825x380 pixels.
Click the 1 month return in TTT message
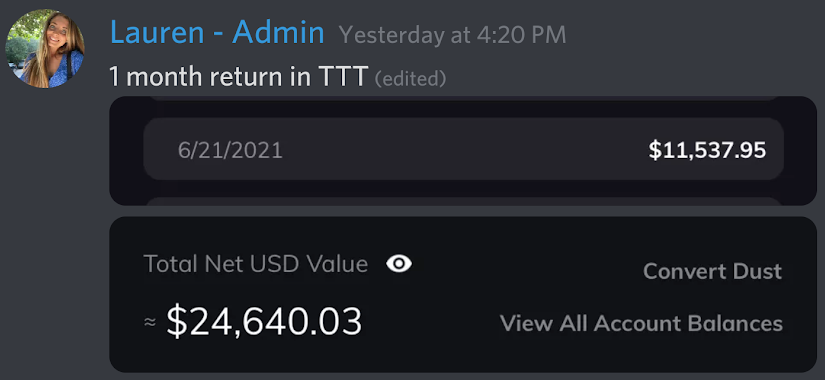click(238, 77)
